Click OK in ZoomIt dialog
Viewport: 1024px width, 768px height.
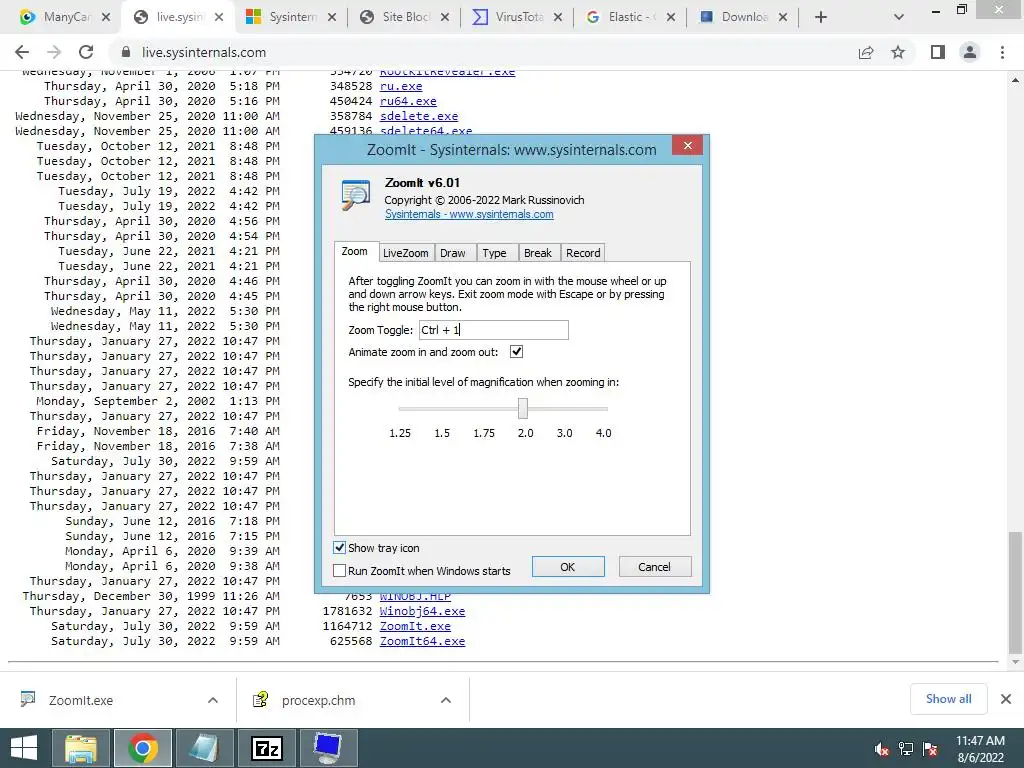point(568,567)
